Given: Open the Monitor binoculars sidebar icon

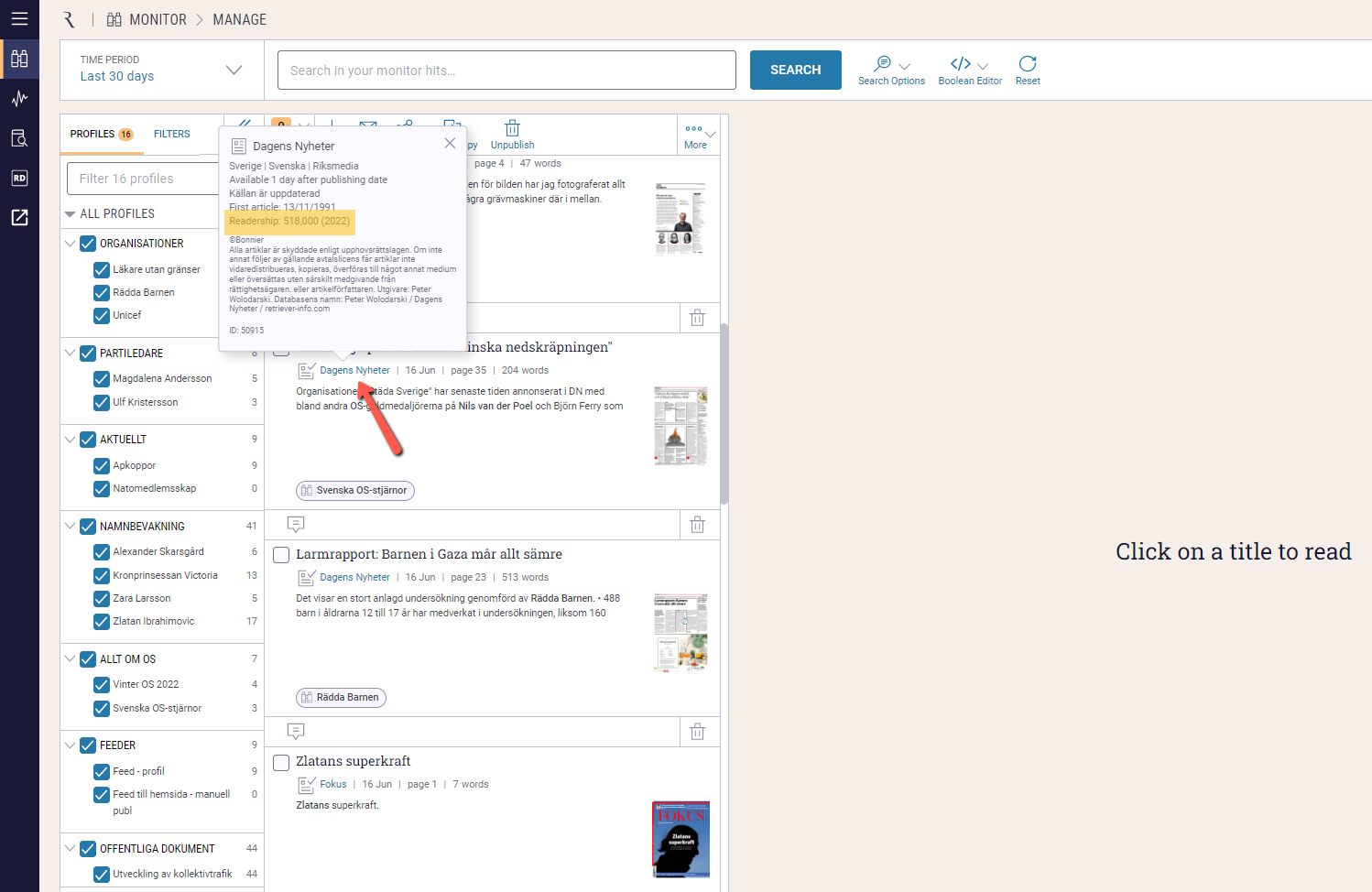Looking at the screenshot, I should coord(19,59).
